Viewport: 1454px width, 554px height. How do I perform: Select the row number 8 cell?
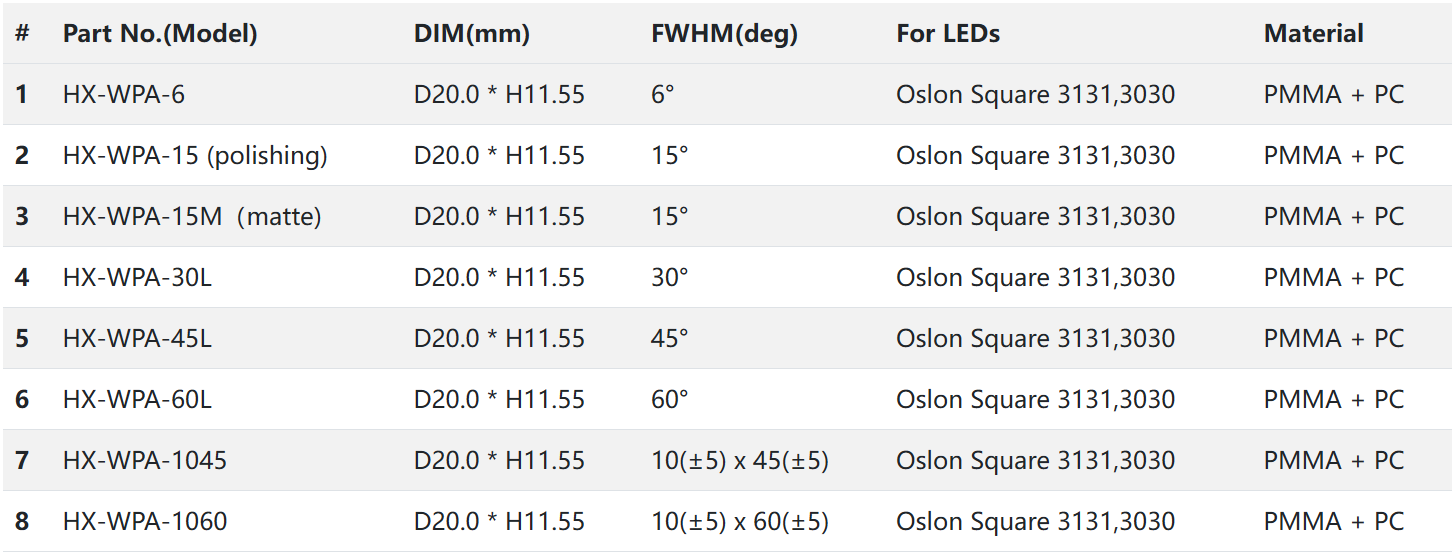(22, 522)
